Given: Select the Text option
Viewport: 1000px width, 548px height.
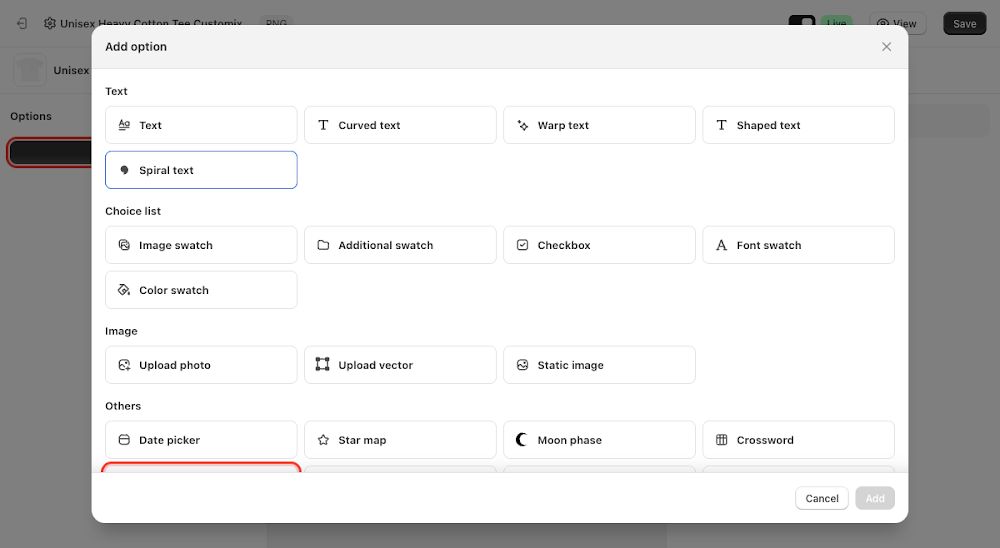Looking at the screenshot, I should (201, 125).
